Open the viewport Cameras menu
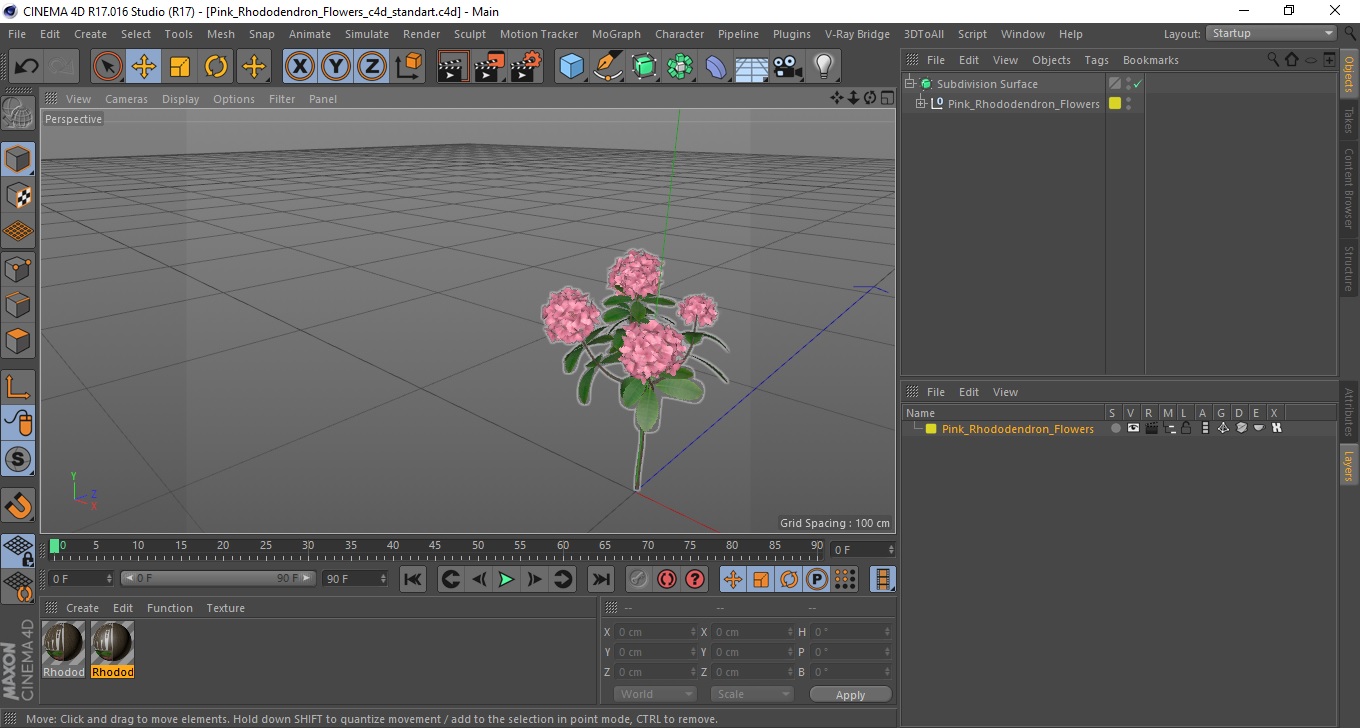The image size is (1360, 728). pos(126,99)
